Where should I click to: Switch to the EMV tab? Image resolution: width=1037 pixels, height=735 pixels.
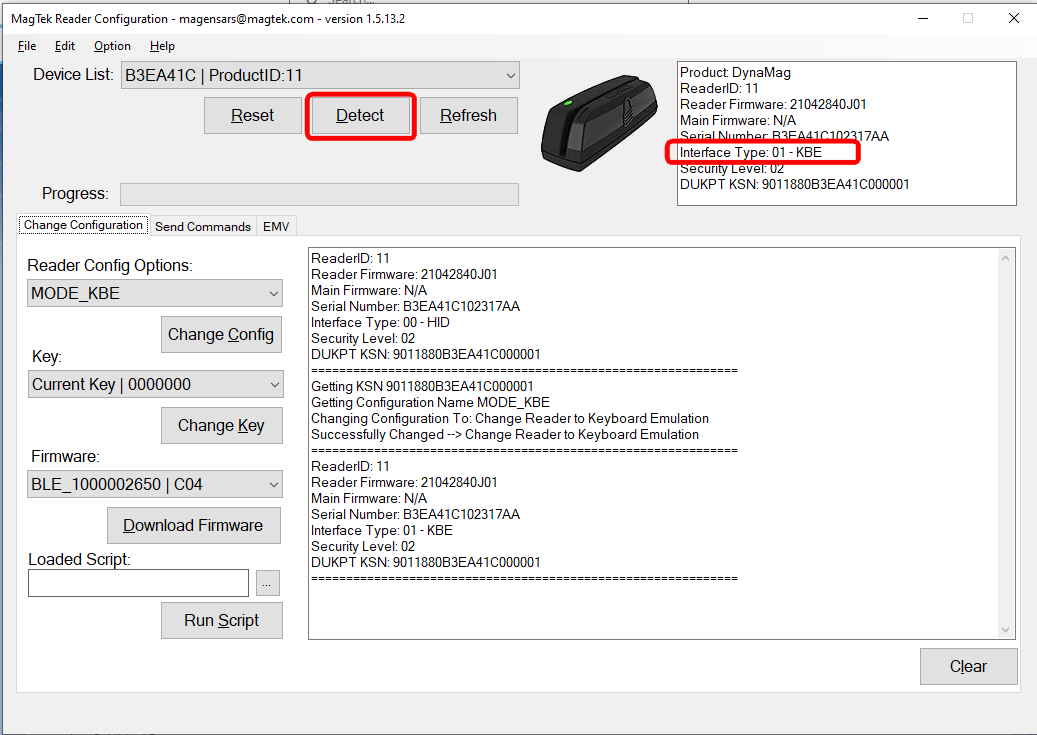276,226
